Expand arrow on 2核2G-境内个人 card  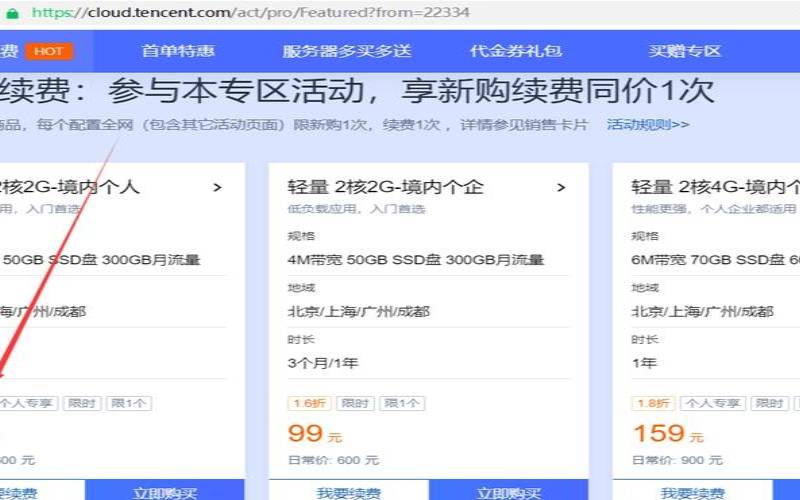[217, 188]
